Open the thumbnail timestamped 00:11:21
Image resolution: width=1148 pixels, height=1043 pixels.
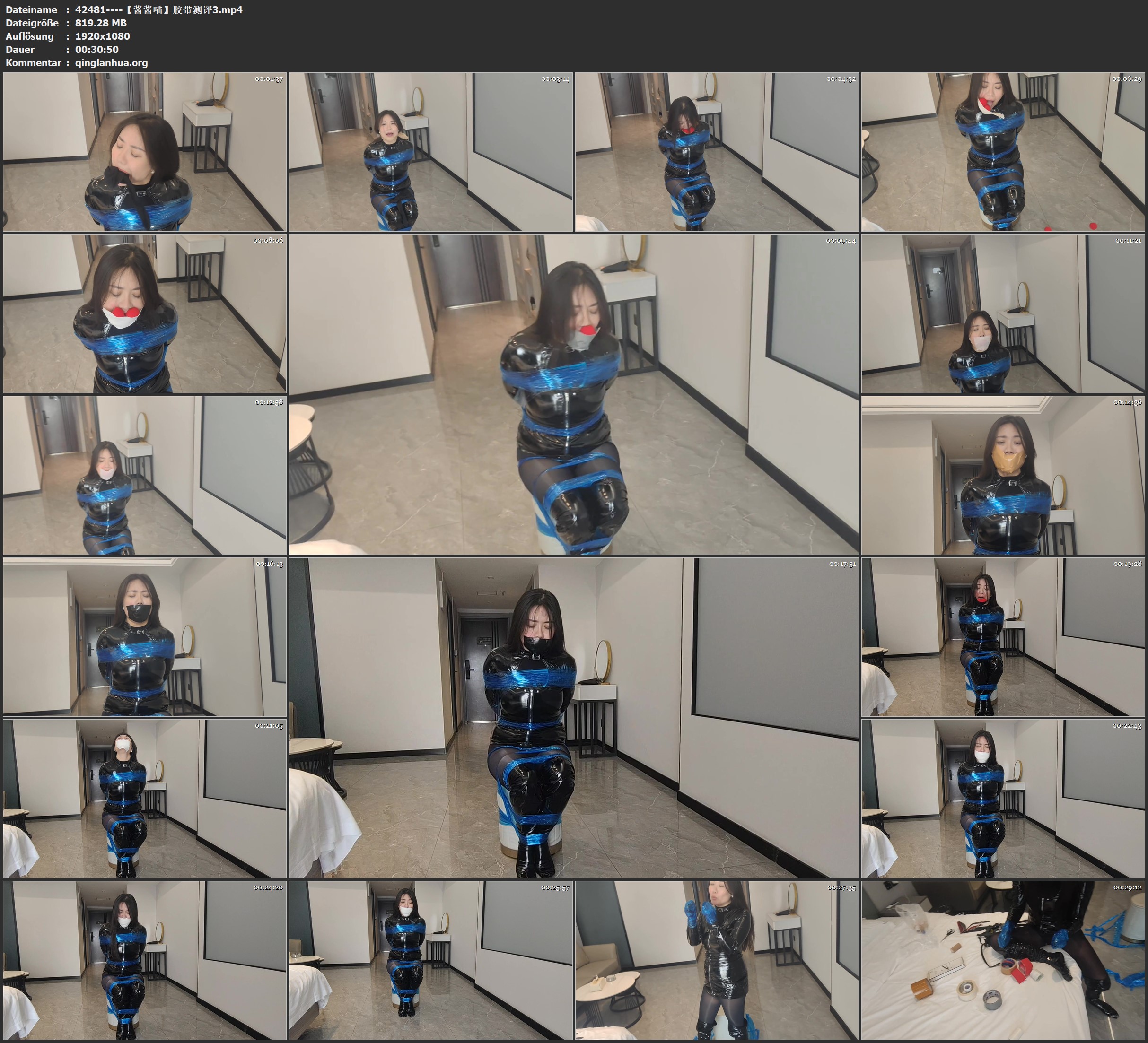(1003, 313)
